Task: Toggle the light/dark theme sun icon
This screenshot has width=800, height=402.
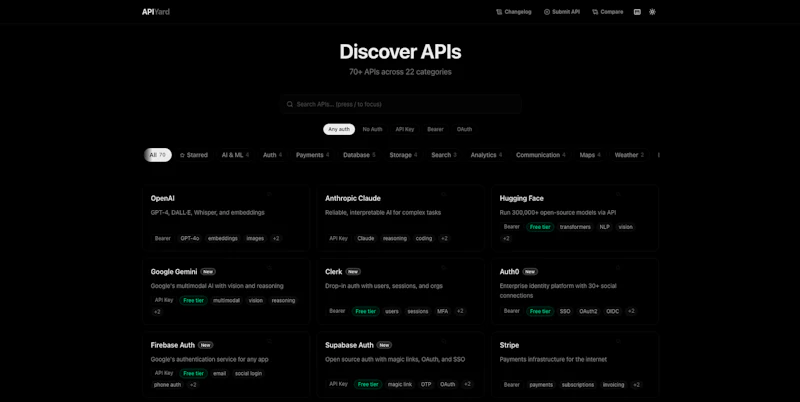Action: (652, 12)
